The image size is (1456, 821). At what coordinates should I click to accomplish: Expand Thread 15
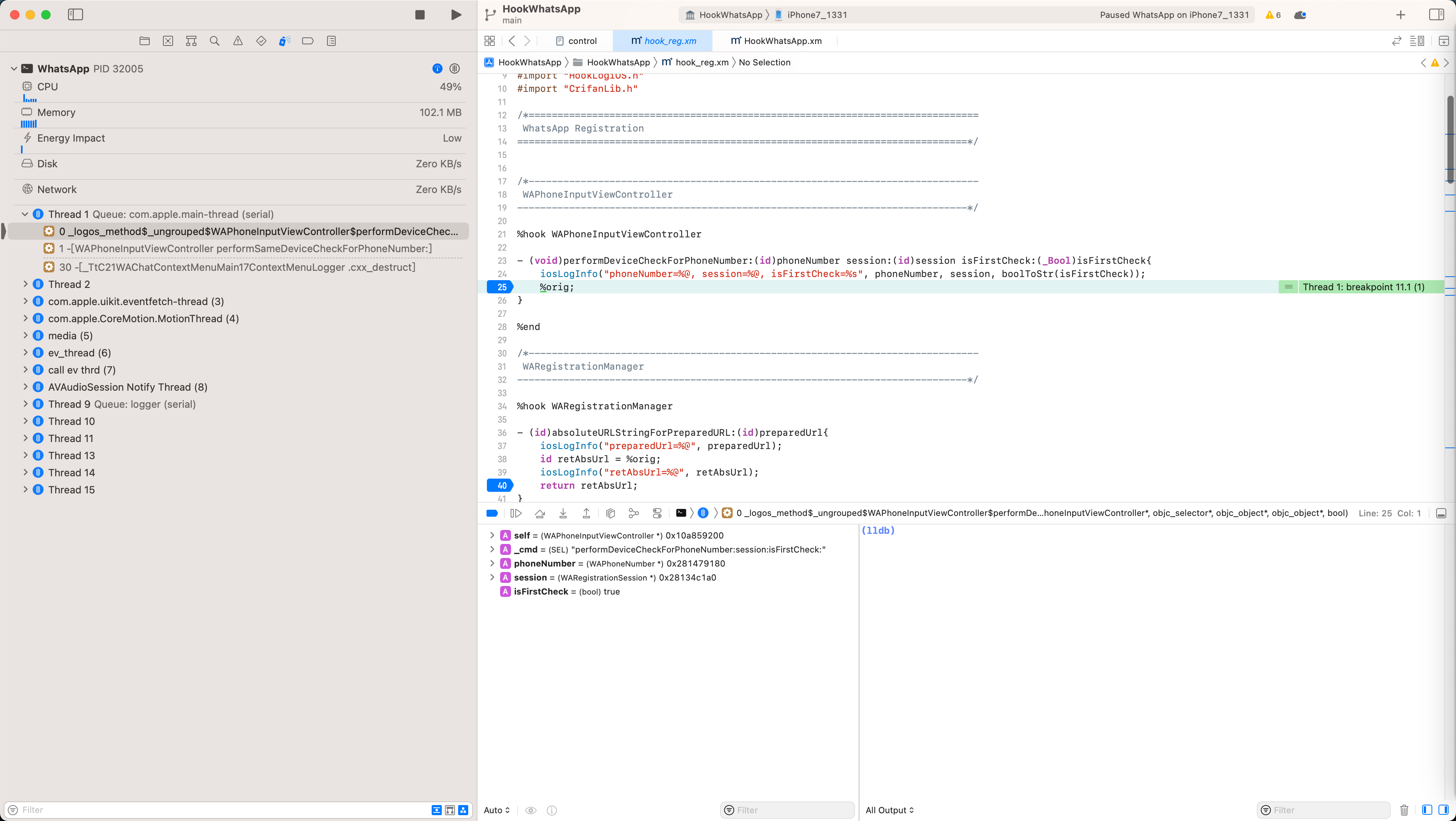tap(25, 489)
